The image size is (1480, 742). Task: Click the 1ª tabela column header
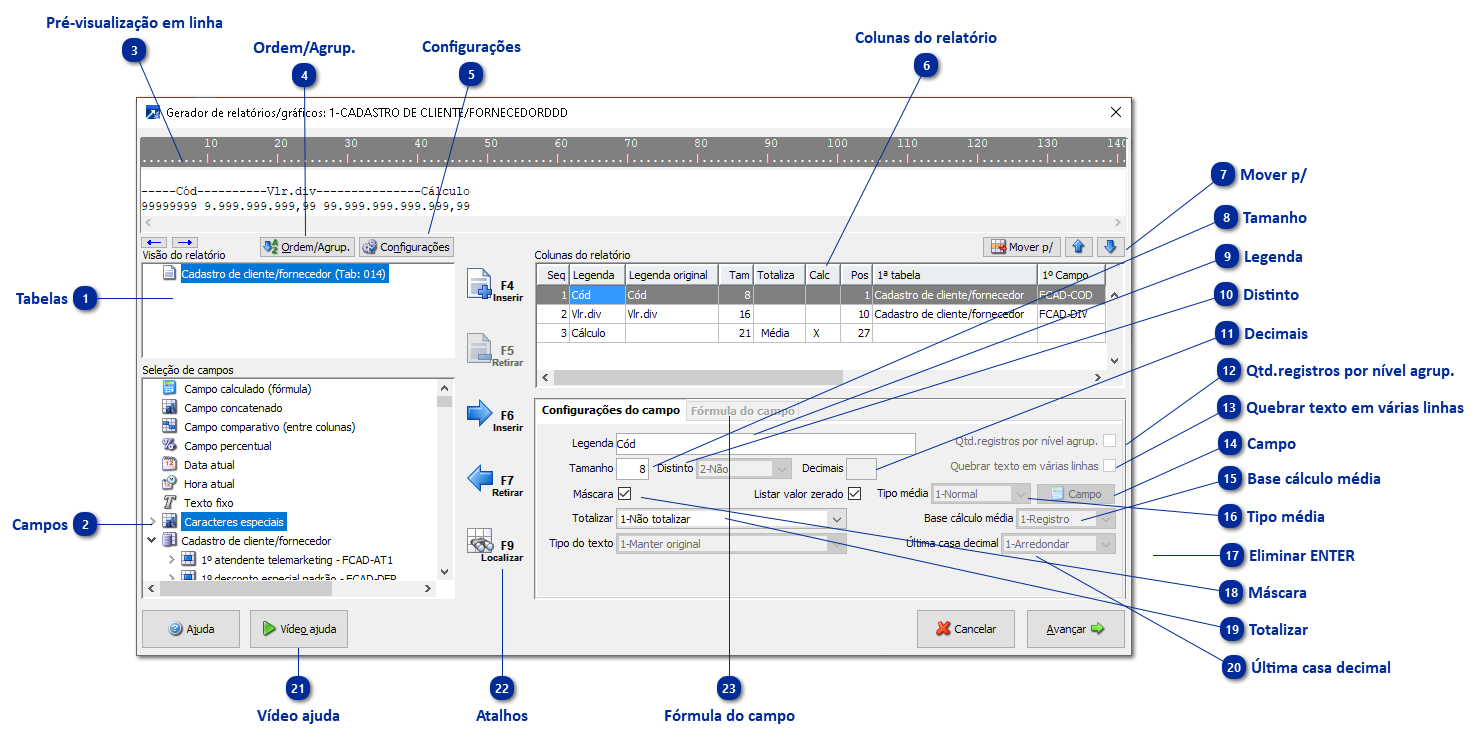click(x=954, y=274)
